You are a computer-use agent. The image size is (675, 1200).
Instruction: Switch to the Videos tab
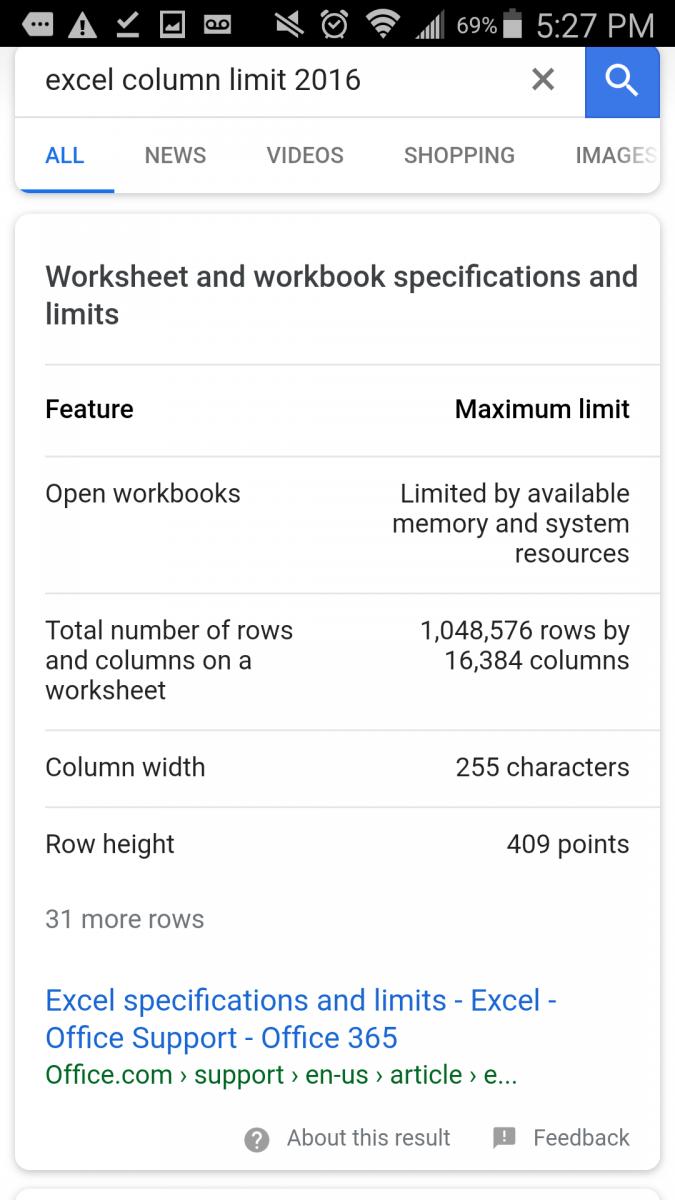(x=305, y=155)
